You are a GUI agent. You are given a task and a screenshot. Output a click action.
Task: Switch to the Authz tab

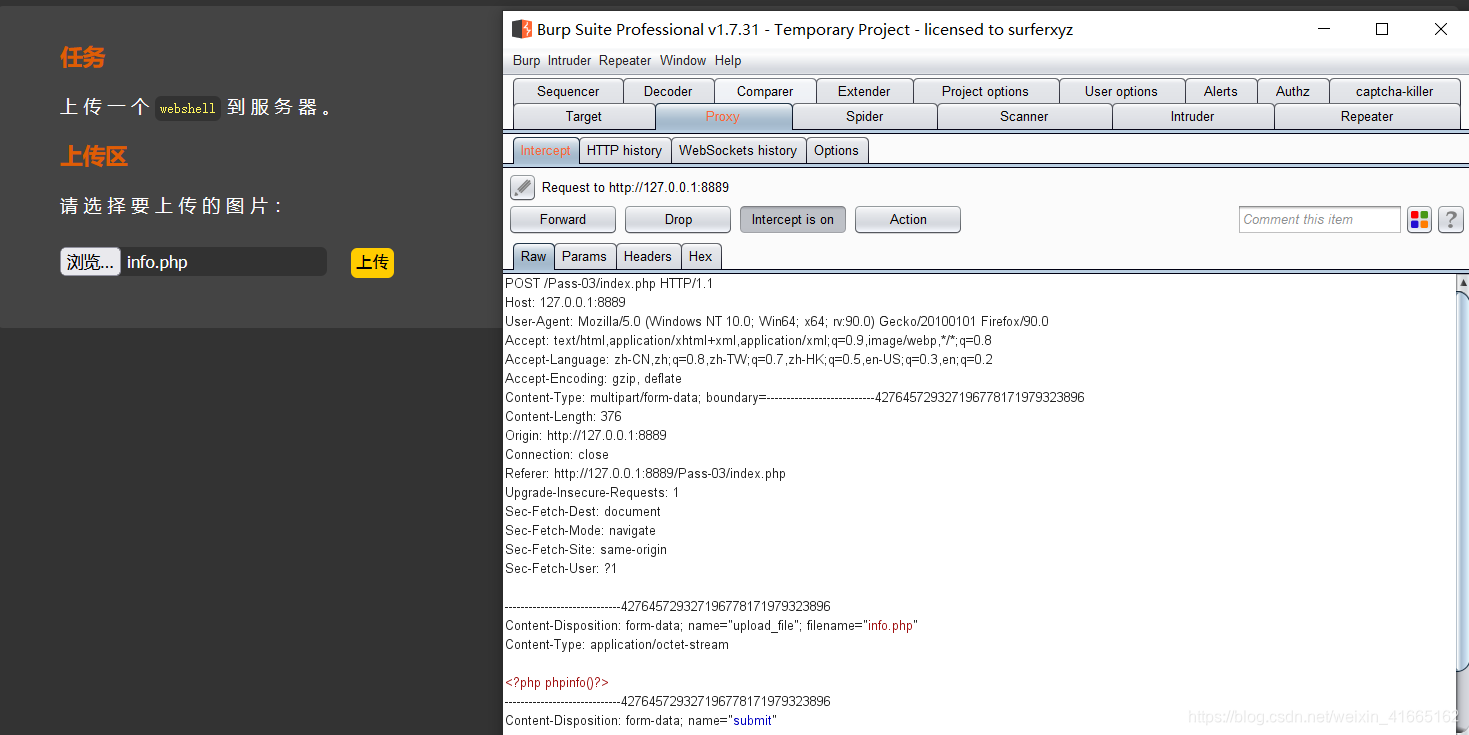[x=1292, y=91]
